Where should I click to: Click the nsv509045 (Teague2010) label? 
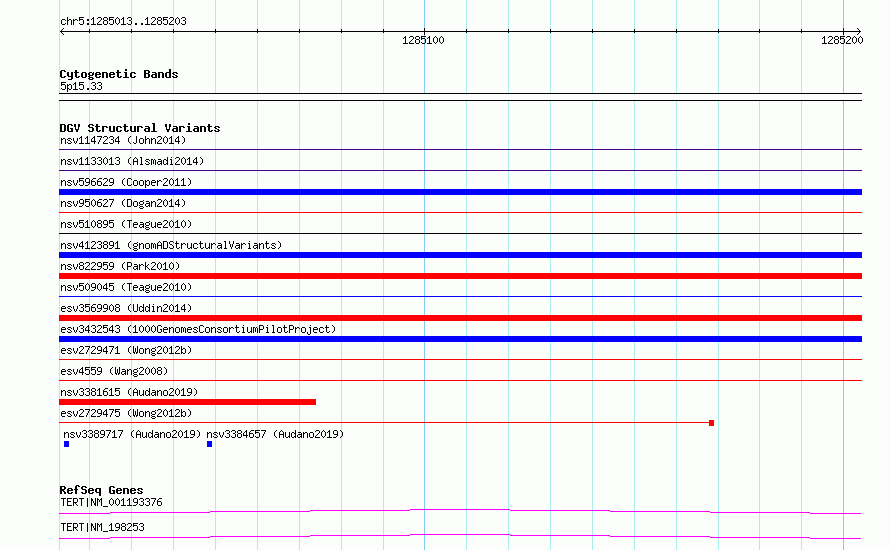pos(126,287)
